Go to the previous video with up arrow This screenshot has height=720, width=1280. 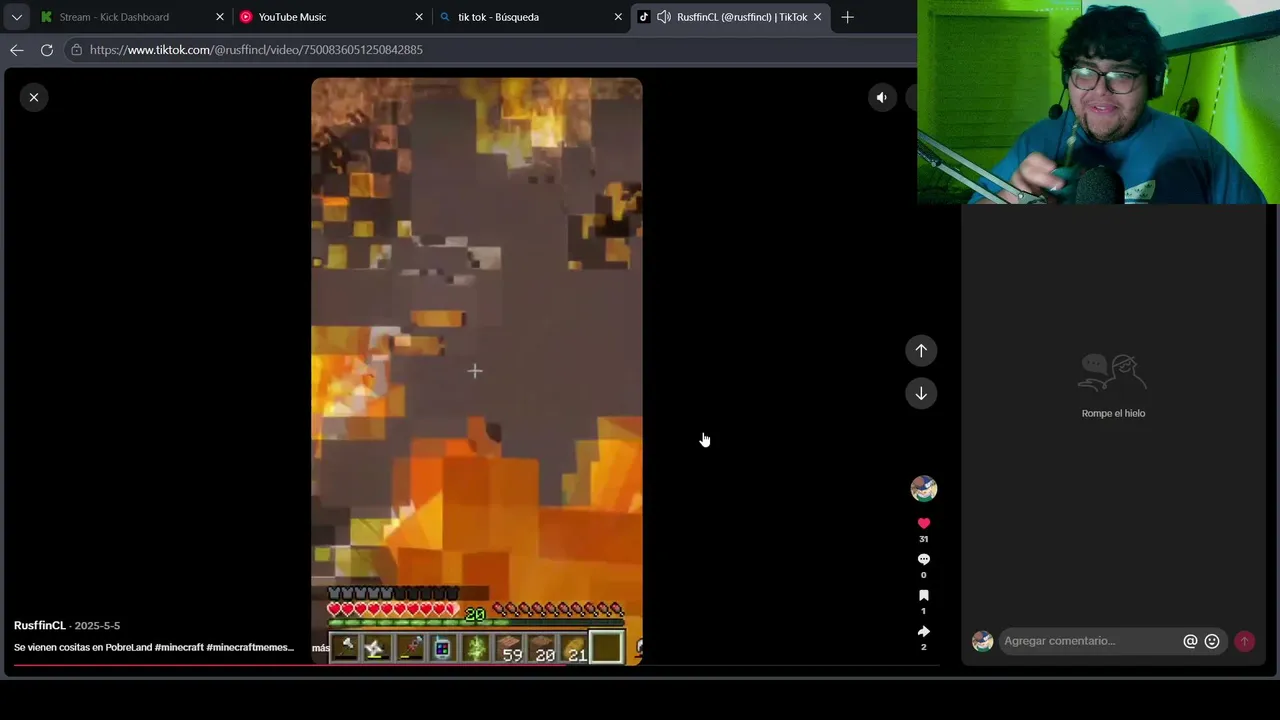click(x=921, y=351)
